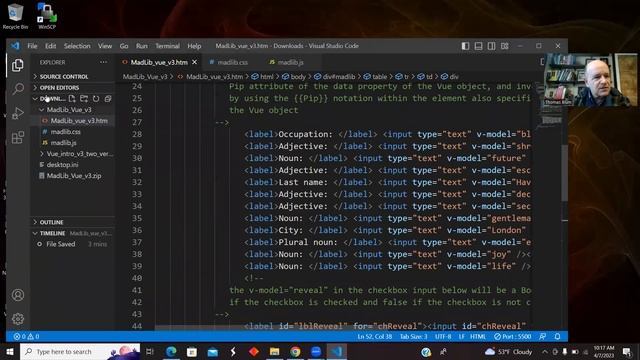Screen dimensions: 640x360
Task: Open the Manage gear menu
Action: coord(18,318)
